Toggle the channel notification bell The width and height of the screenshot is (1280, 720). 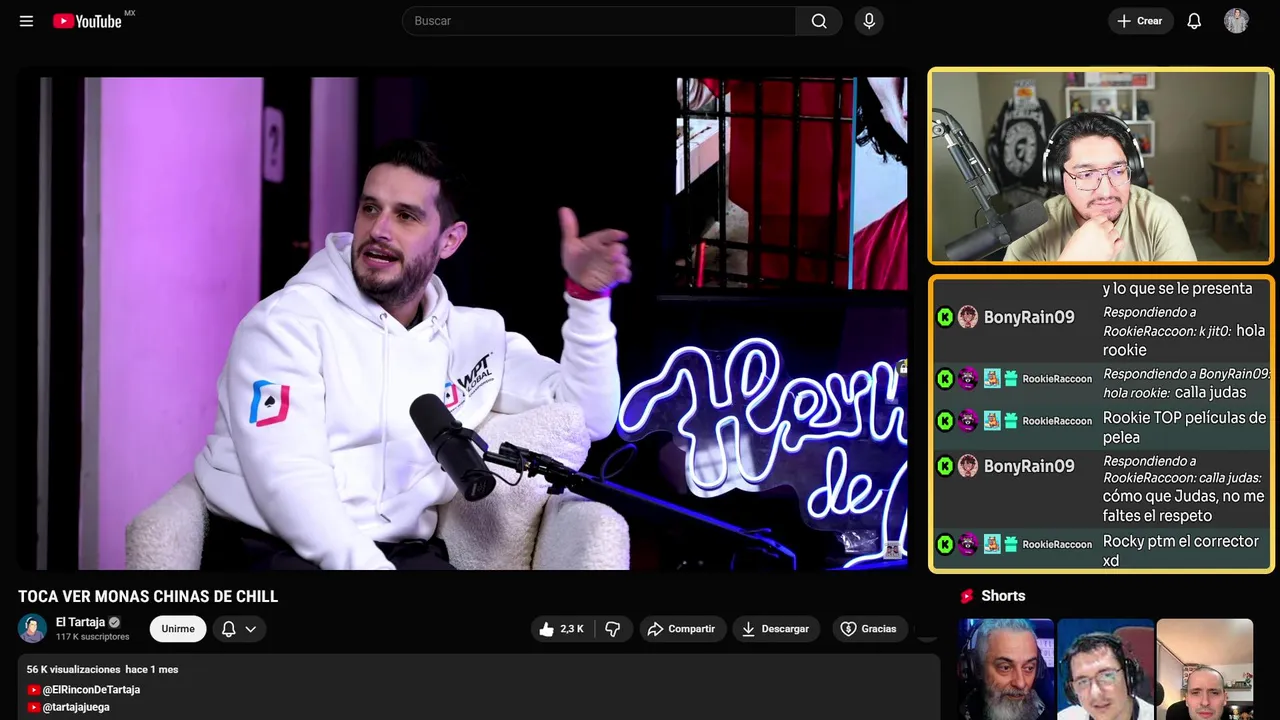[x=228, y=629]
